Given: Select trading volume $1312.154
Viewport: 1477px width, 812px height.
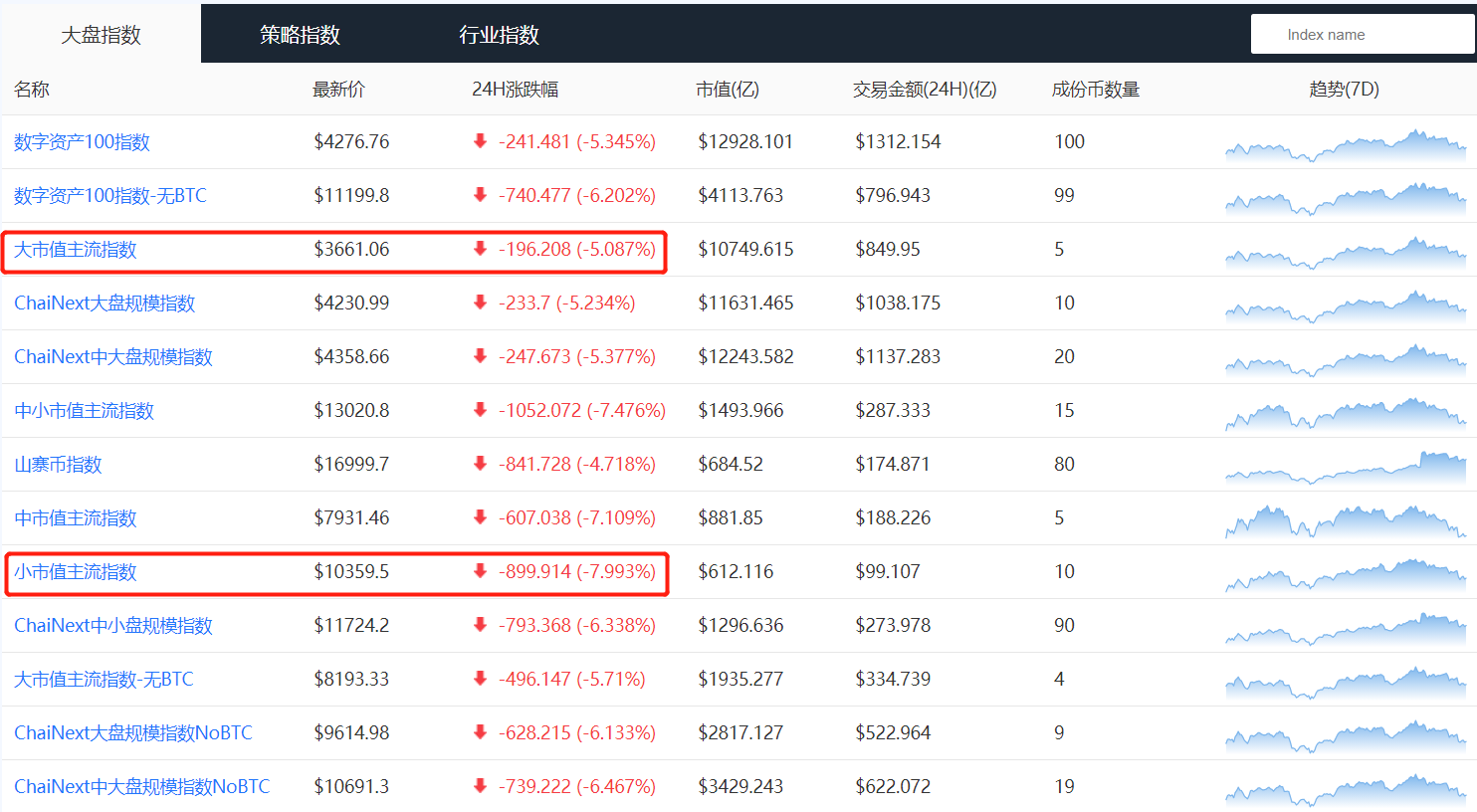Looking at the screenshot, I should point(898,142).
